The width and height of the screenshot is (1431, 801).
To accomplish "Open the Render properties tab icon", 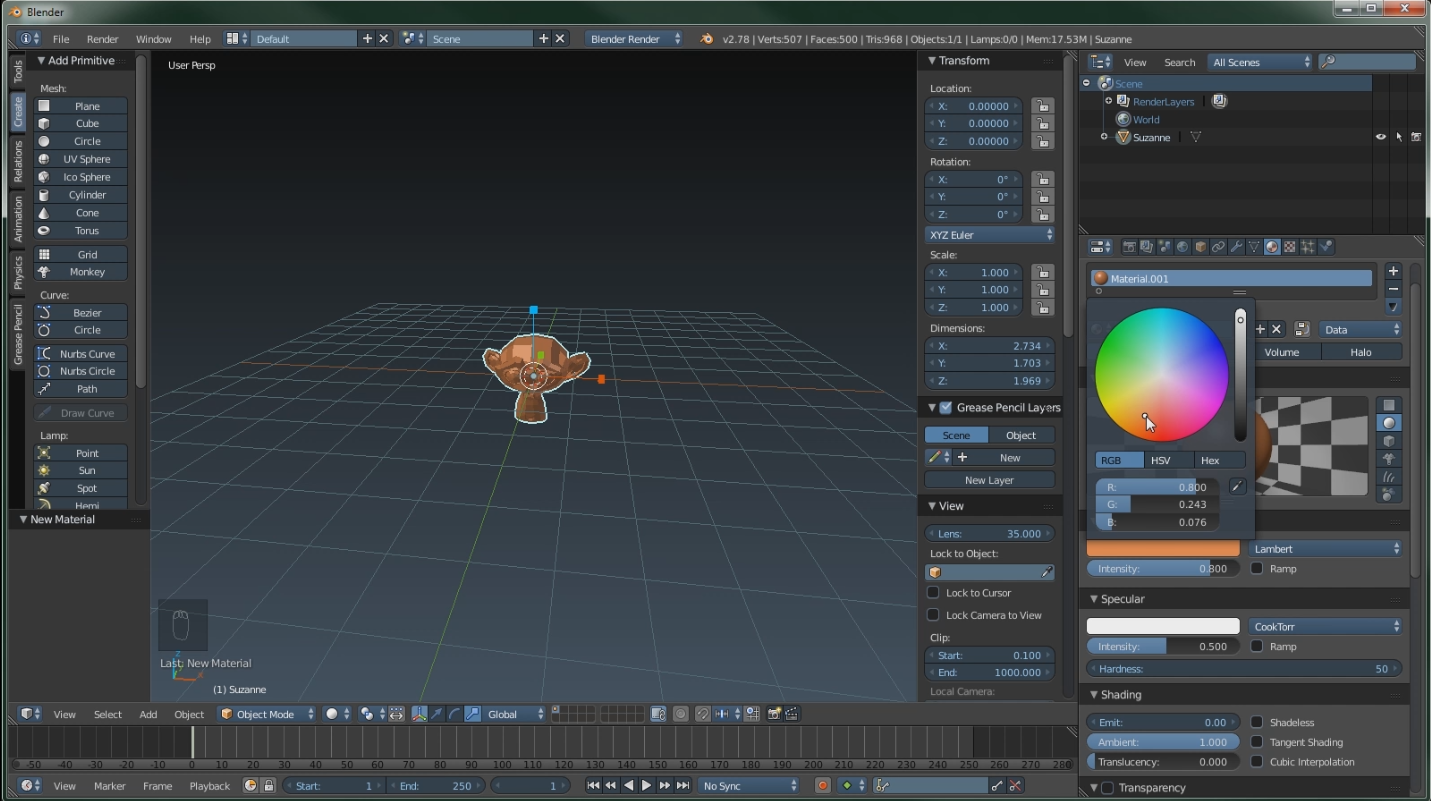I will (x=1129, y=247).
